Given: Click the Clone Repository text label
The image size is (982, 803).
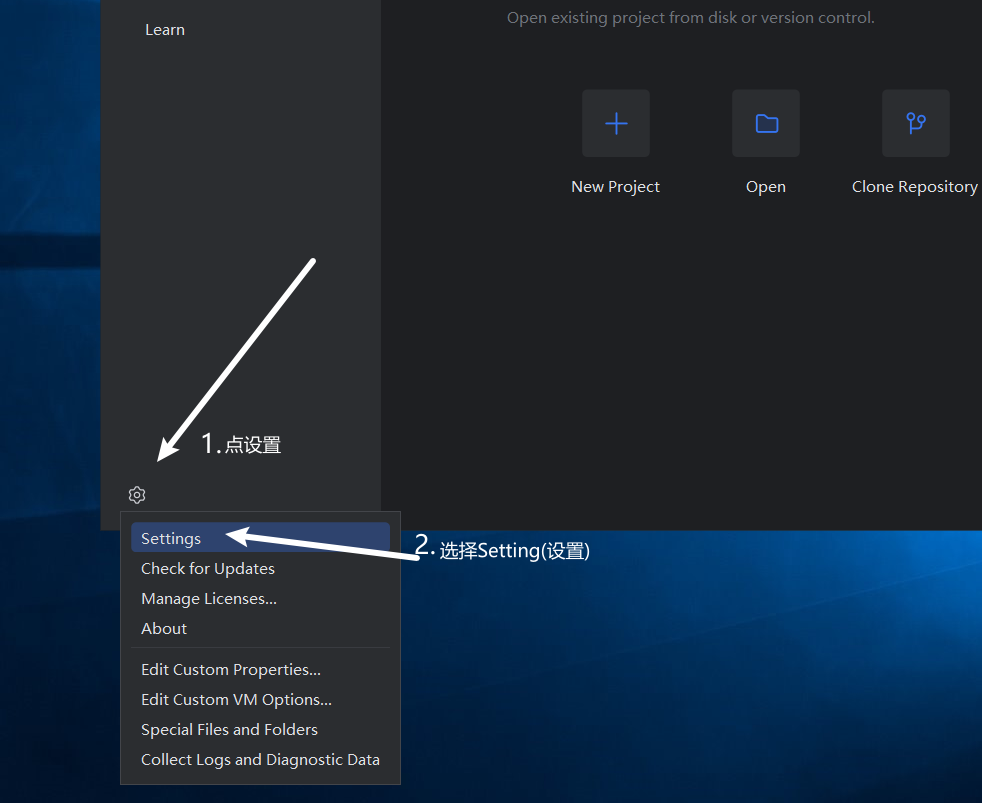Looking at the screenshot, I should (914, 187).
